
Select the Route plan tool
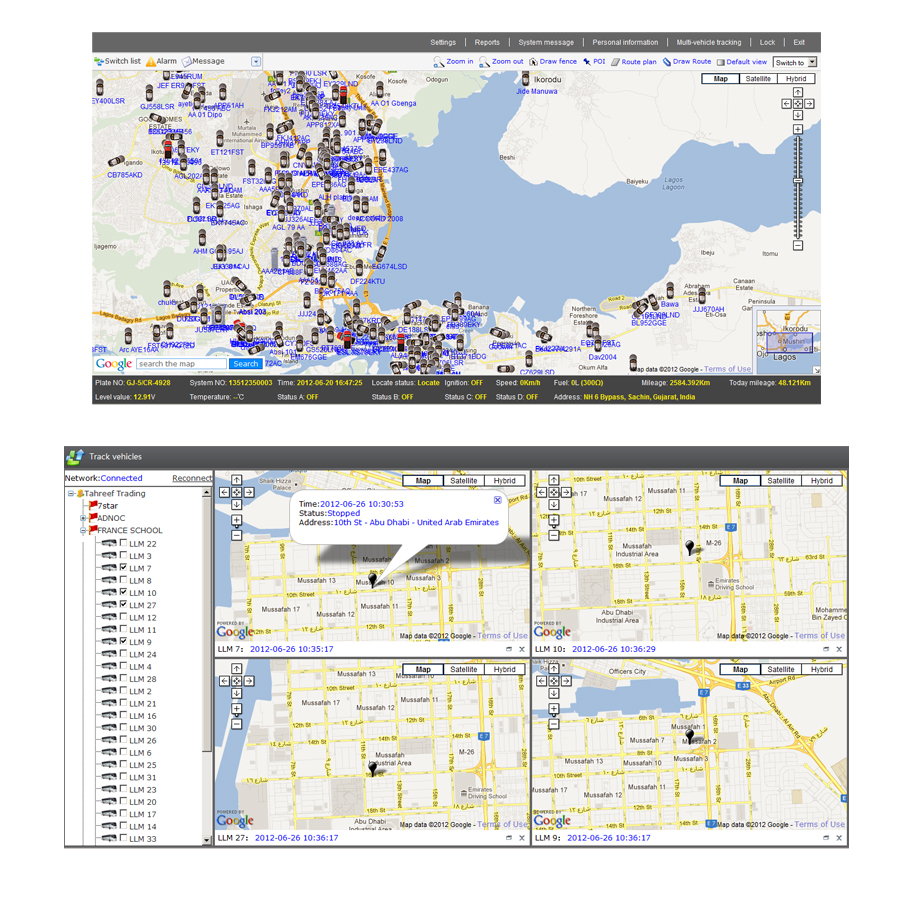click(634, 61)
